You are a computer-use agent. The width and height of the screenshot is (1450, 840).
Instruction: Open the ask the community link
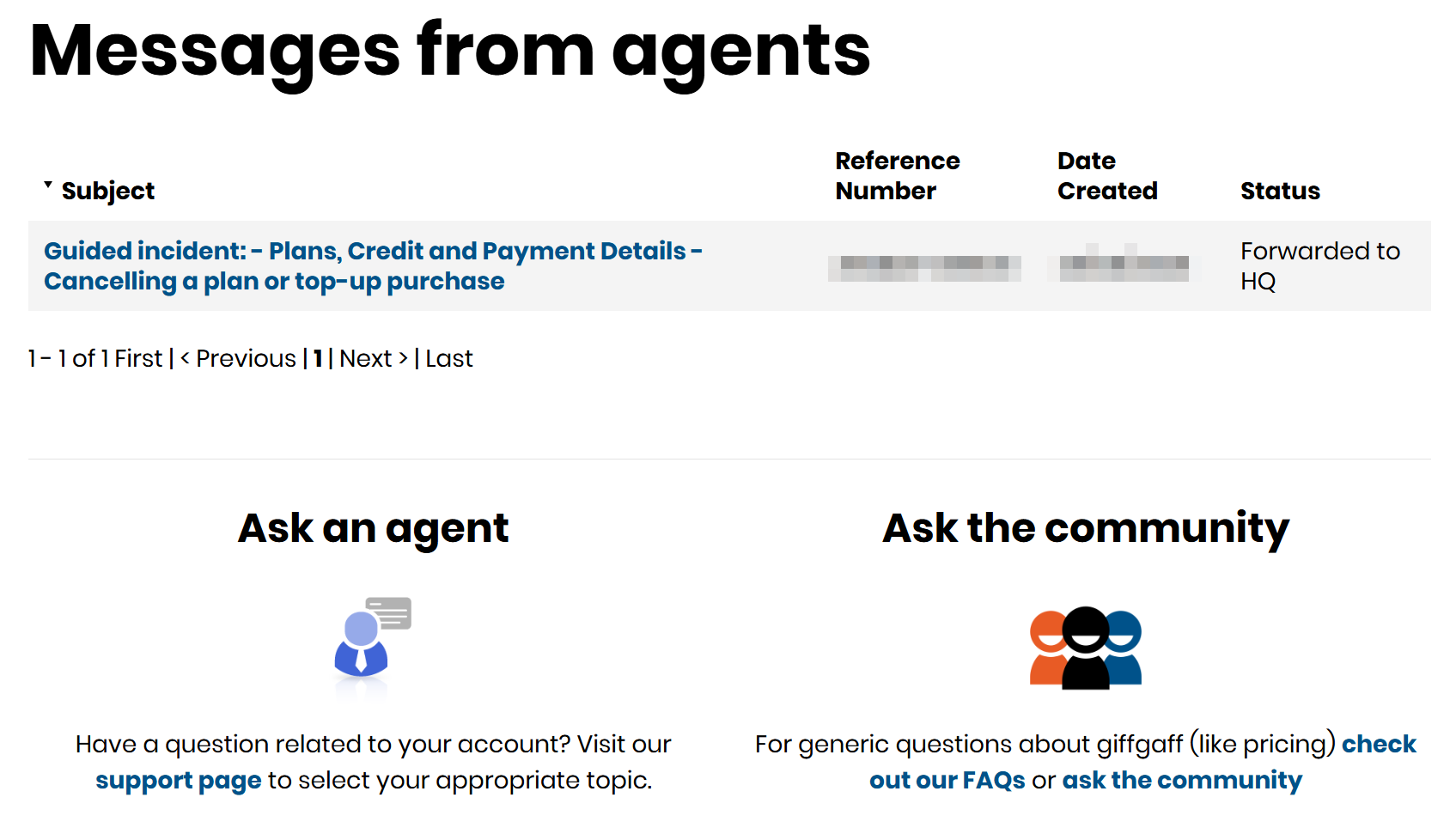tap(1182, 780)
